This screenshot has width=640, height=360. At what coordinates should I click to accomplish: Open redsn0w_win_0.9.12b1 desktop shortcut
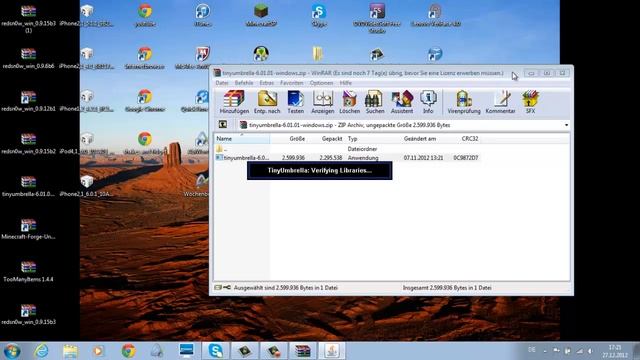tap(28, 101)
